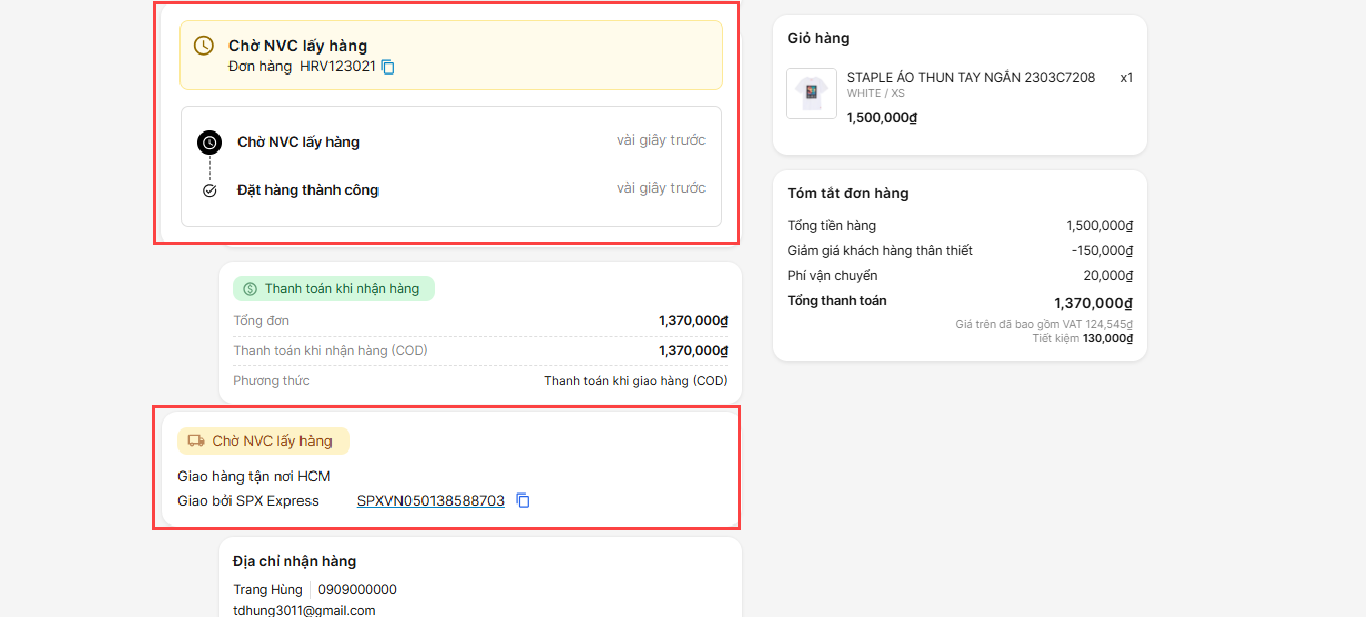Image resolution: width=1366 pixels, height=617 pixels.
Task: Click the Tóm tắt đơn hàng heading
Action: [x=848, y=193]
